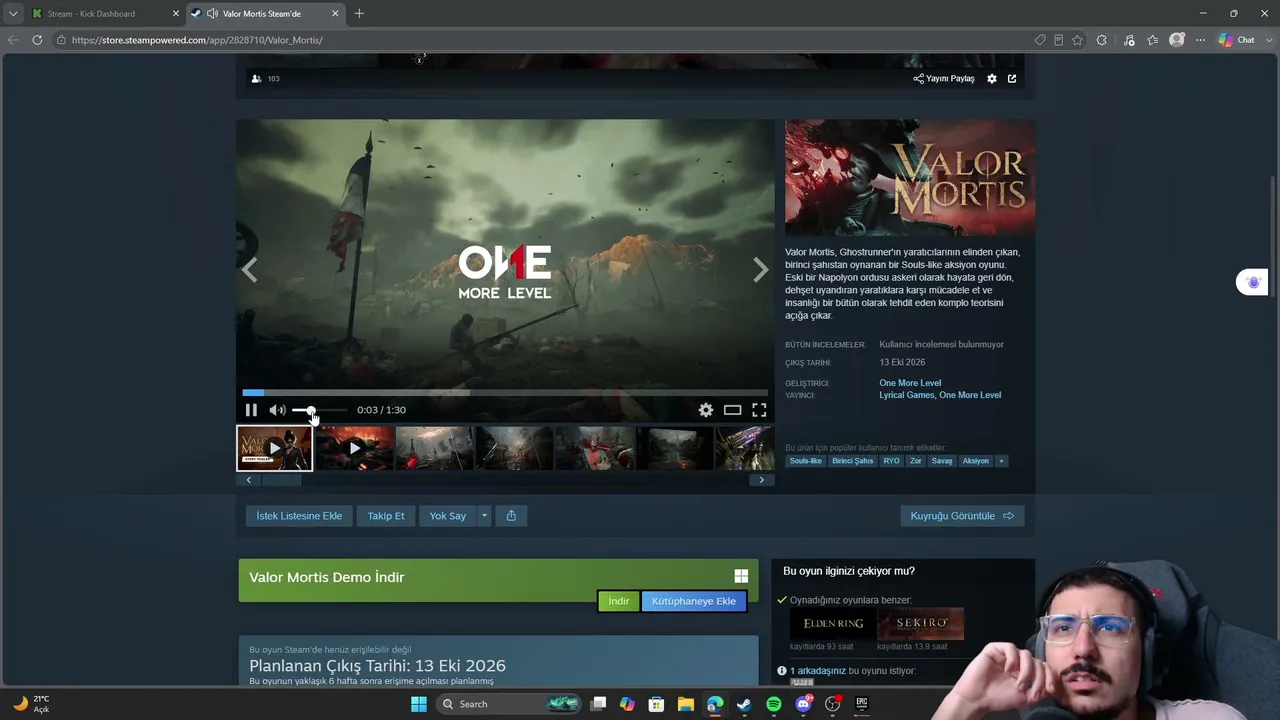
Task: Click the taskbar Search box
Action: [510, 704]
